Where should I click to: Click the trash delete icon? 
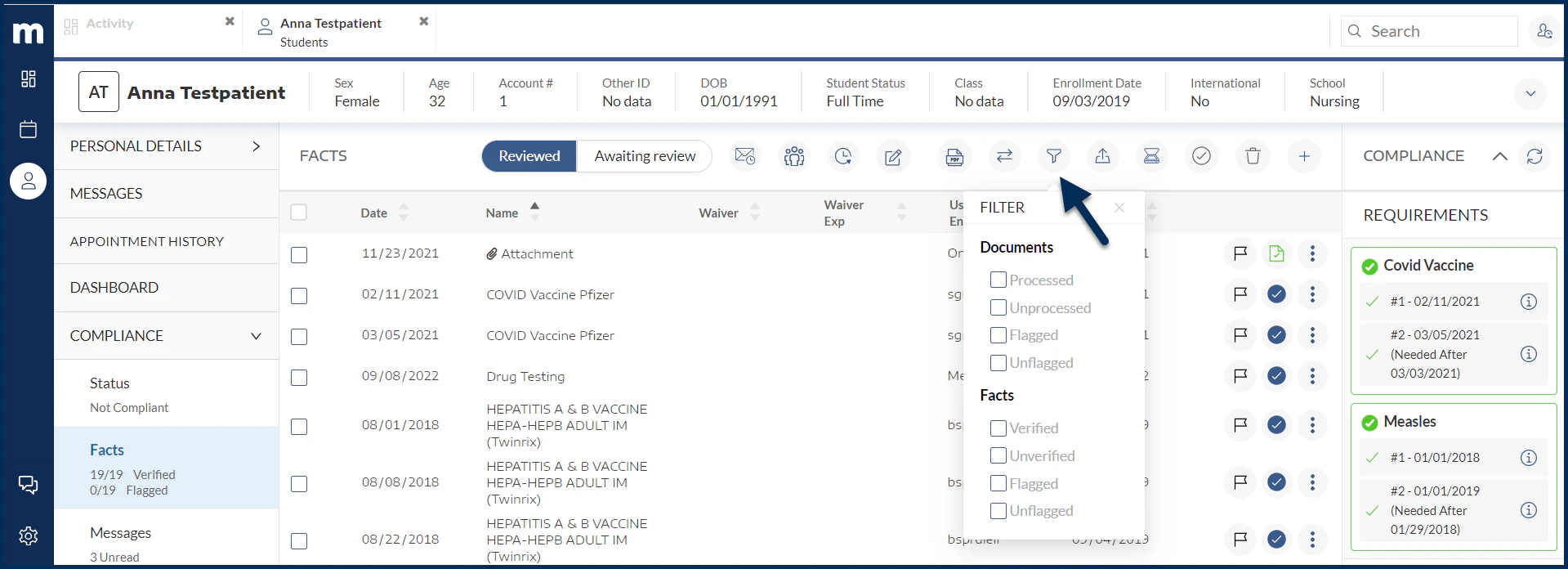(1253, 156)
